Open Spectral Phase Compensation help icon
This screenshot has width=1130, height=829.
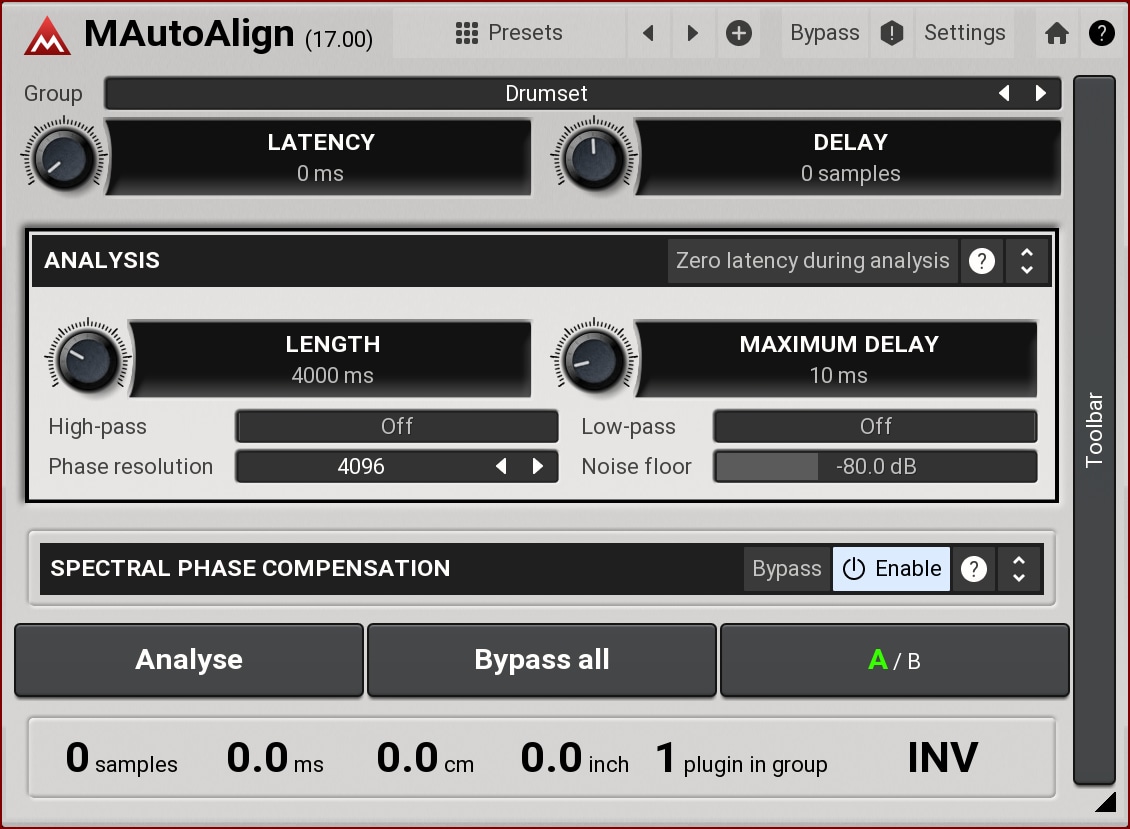(973, 569)
